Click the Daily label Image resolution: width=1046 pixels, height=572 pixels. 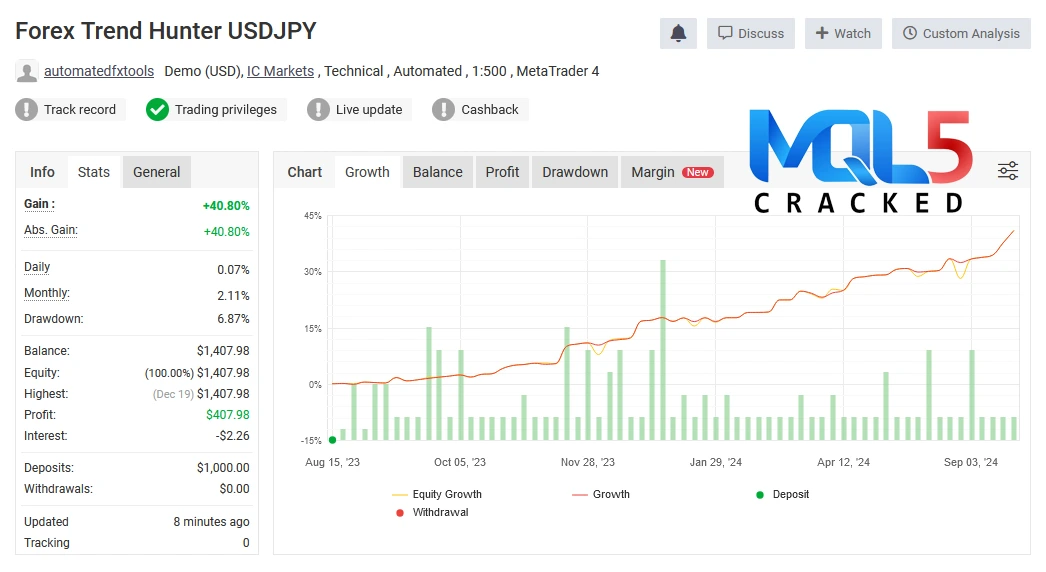point(37,267)
